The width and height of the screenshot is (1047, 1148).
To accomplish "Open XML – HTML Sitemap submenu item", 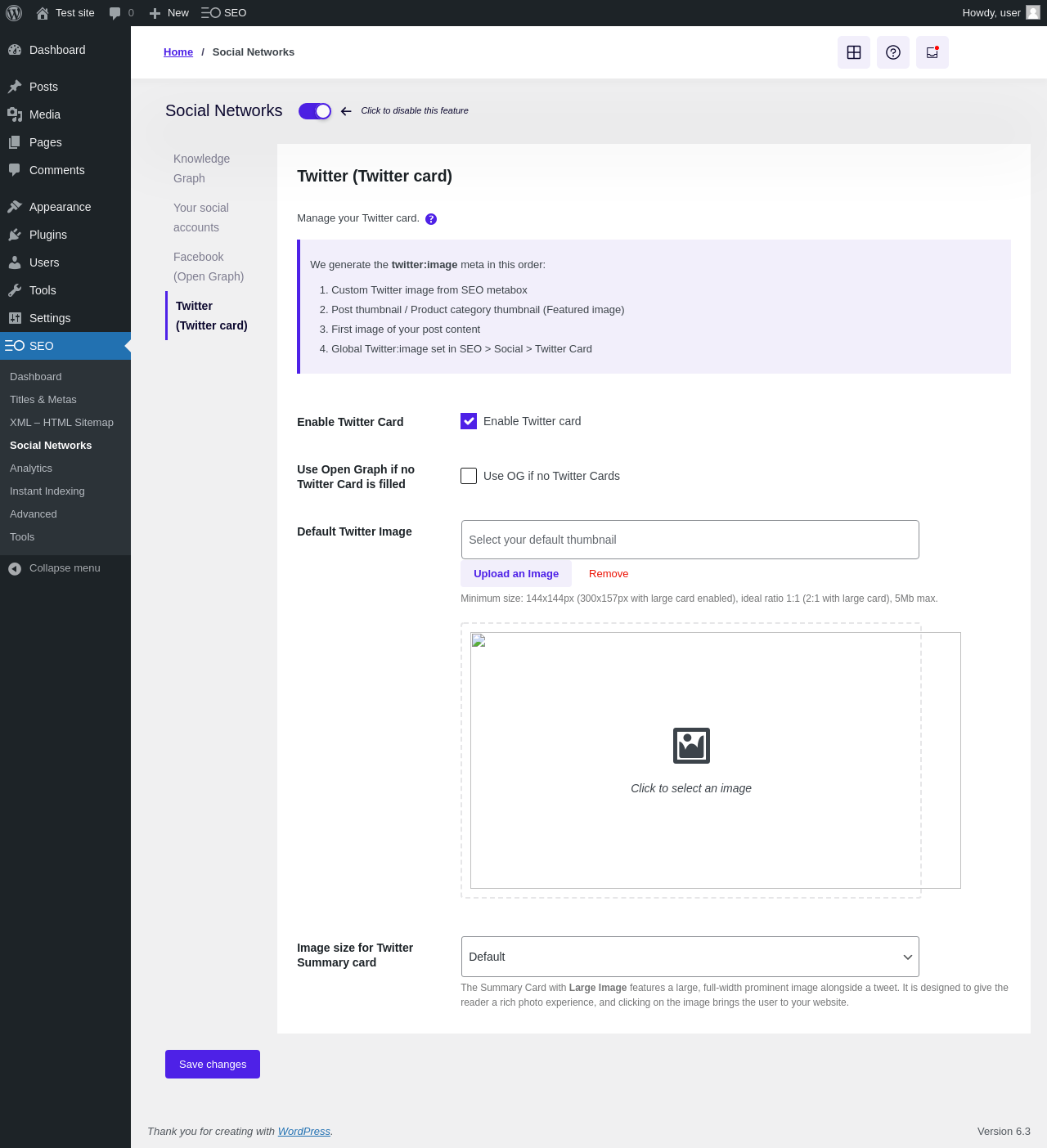I will [x=61, y=423].
